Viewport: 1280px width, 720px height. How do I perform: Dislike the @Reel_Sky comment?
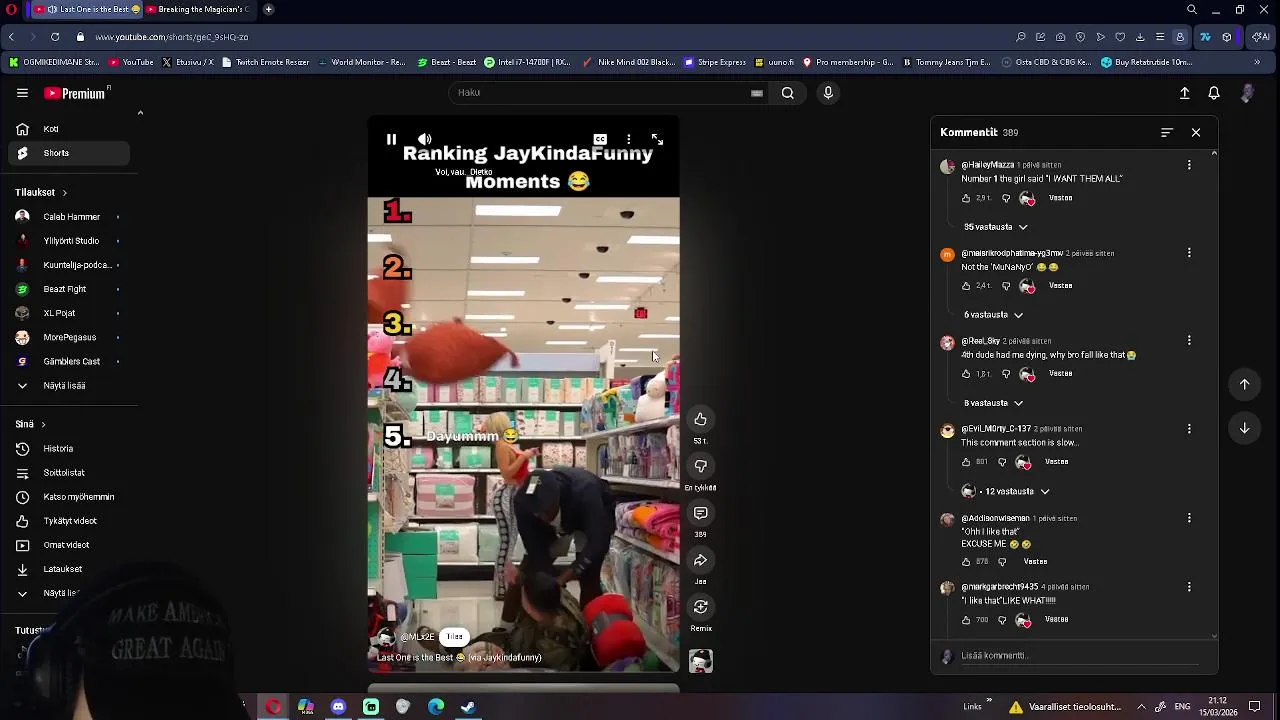pos(1006,374)
